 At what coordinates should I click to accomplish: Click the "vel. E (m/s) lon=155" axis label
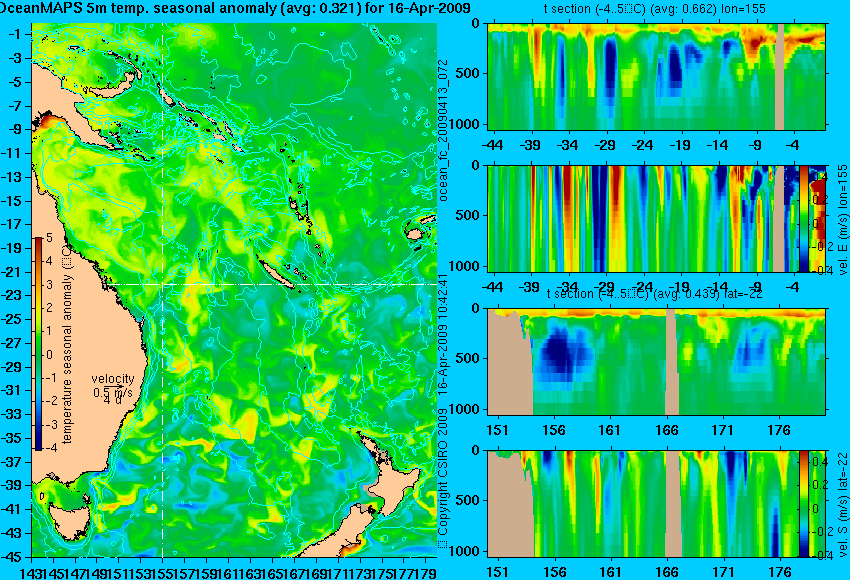pyautogui.click(x=843, y=221)
